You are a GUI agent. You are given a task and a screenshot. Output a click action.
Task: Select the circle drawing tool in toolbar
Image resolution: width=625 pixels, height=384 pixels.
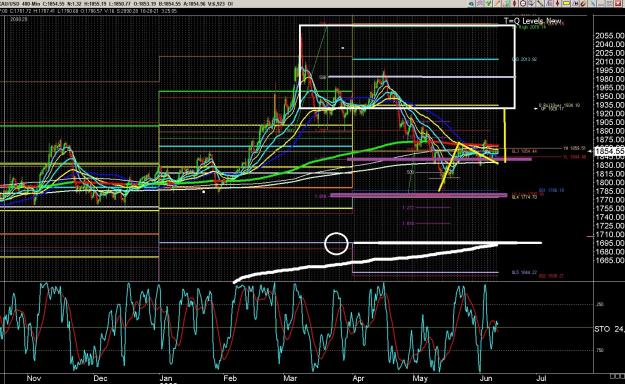pyautogui.click(x=523, y=4)
